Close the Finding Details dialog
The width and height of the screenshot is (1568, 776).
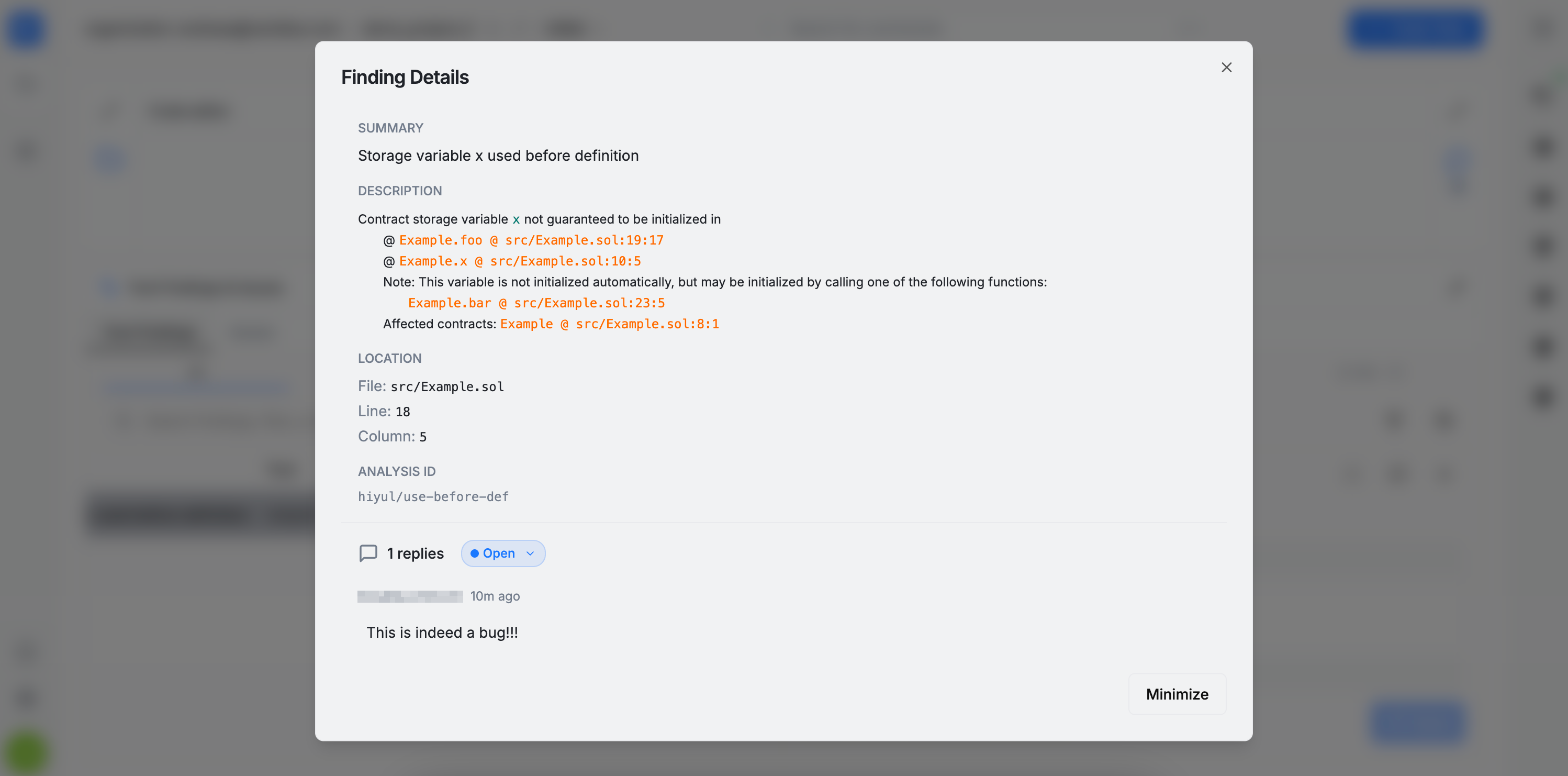click(1226, 68)
